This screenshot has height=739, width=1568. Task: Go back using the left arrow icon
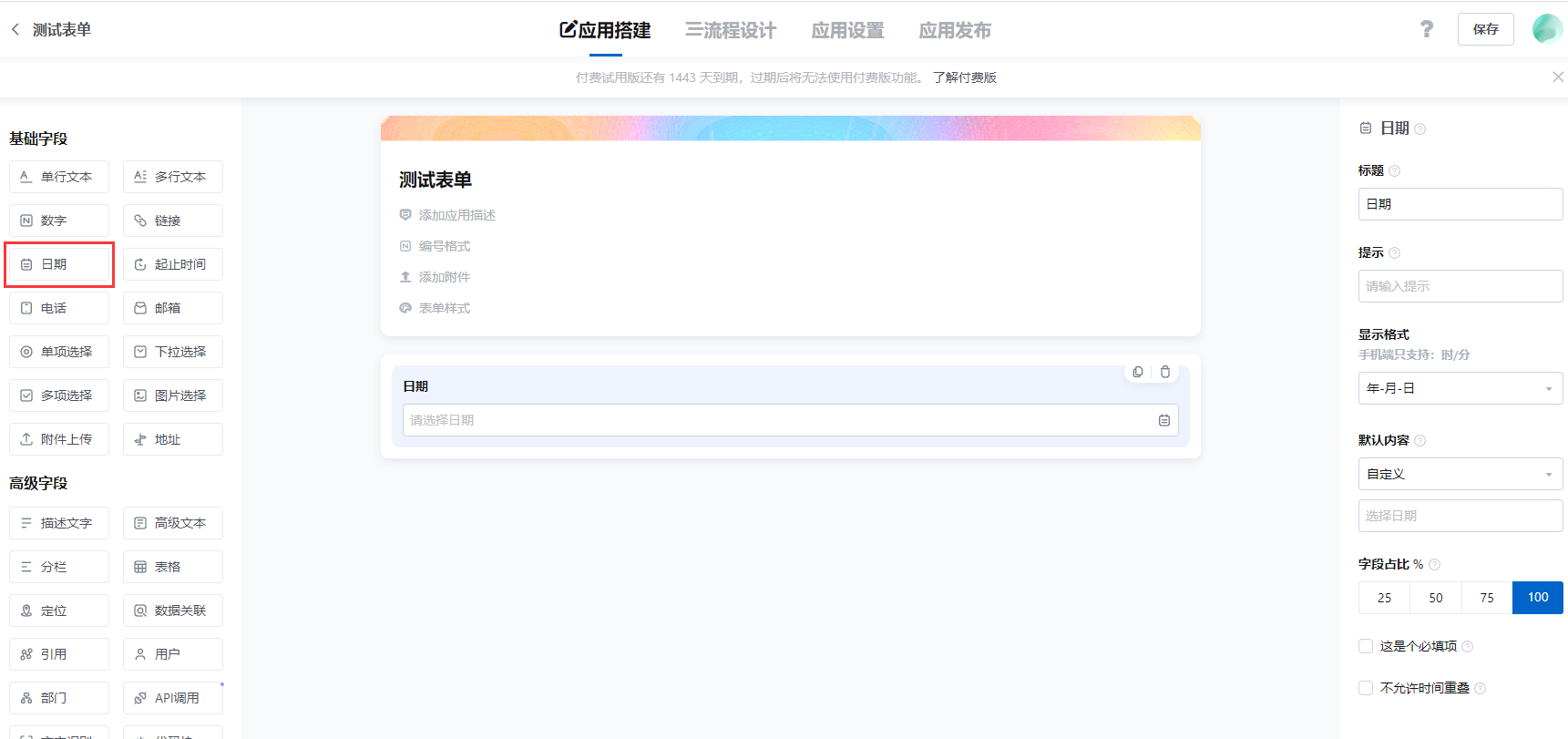pyautogui.click(x=15, y=29)
